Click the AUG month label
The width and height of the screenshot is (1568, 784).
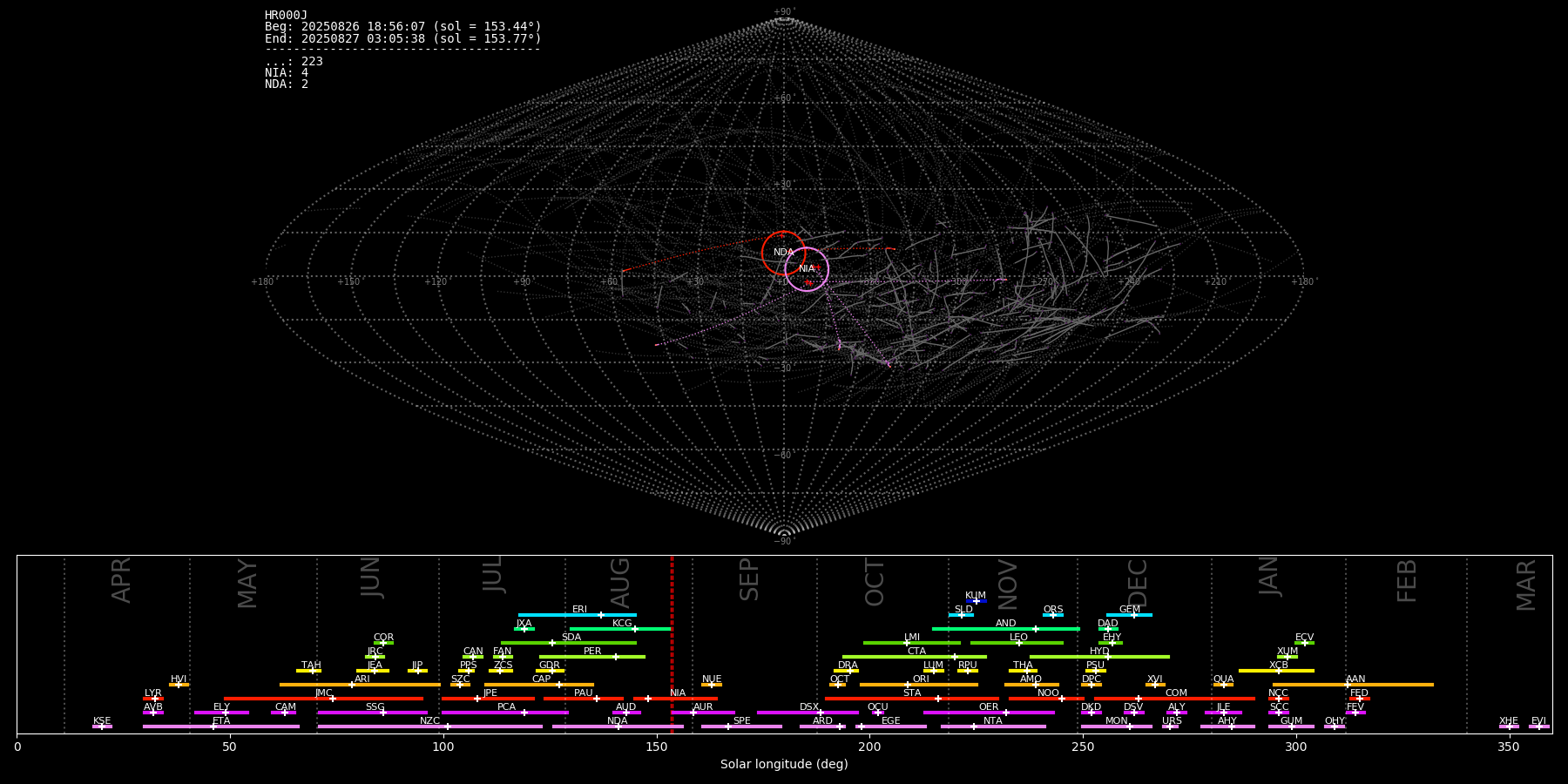click(620, 582)
